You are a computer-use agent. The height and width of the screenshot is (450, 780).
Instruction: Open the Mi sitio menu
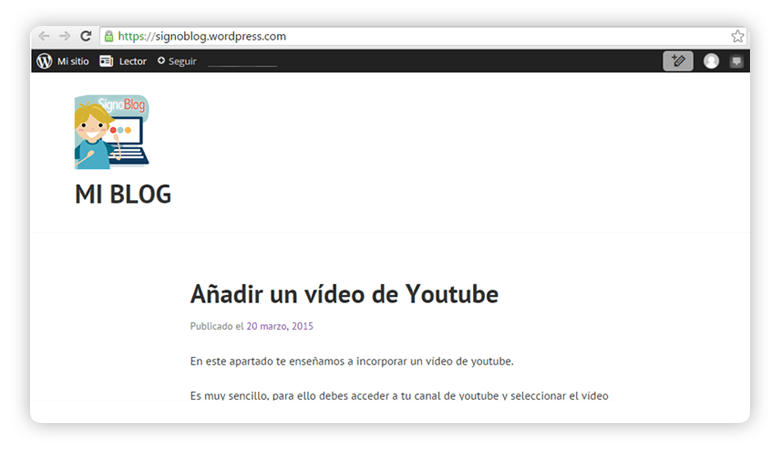pyautogui.click(x=73, y=61)
